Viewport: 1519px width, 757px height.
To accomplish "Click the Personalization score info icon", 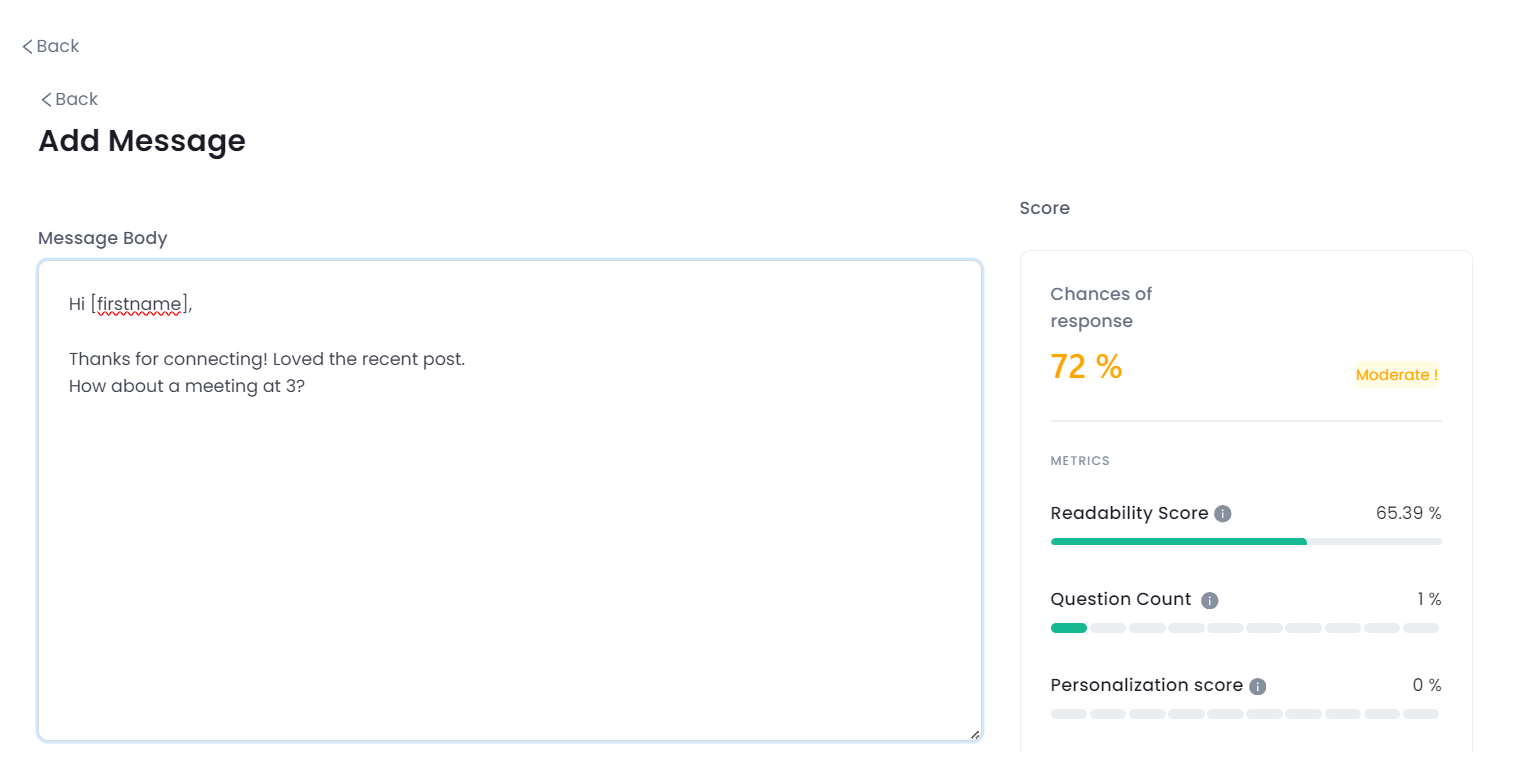I will [1258, 686].
